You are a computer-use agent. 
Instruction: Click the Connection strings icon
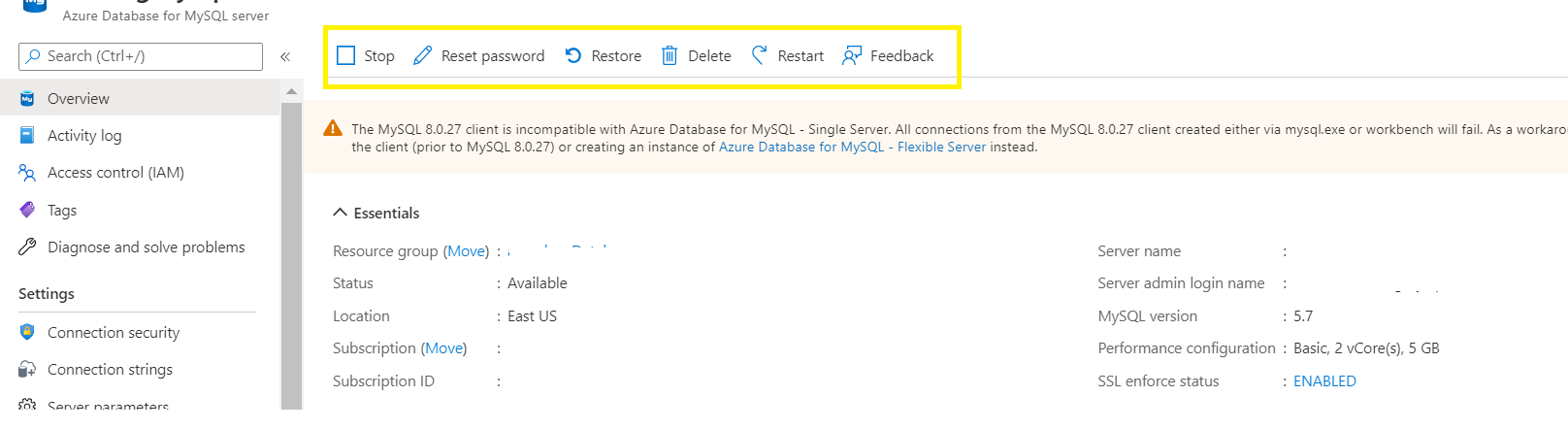click(27, 369)
